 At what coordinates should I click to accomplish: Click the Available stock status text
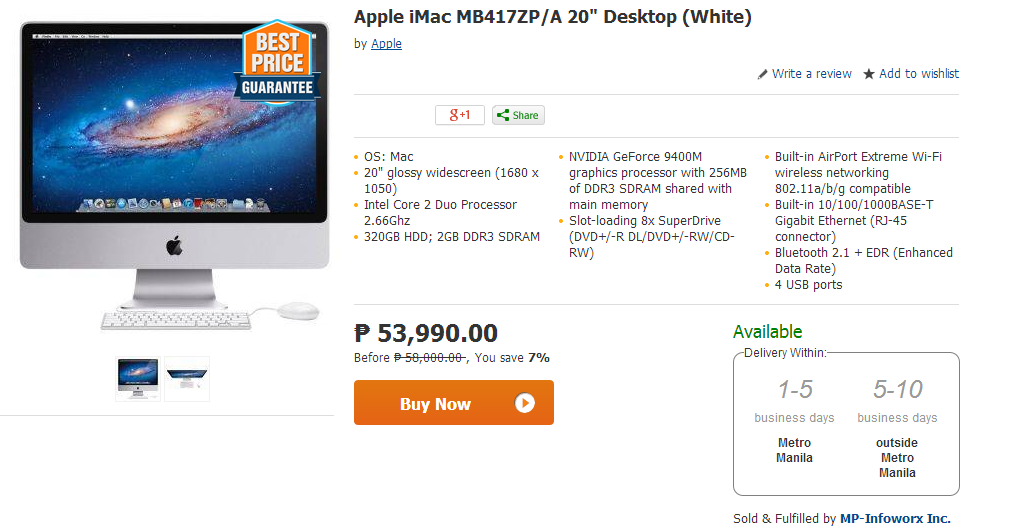coord(767,332)
